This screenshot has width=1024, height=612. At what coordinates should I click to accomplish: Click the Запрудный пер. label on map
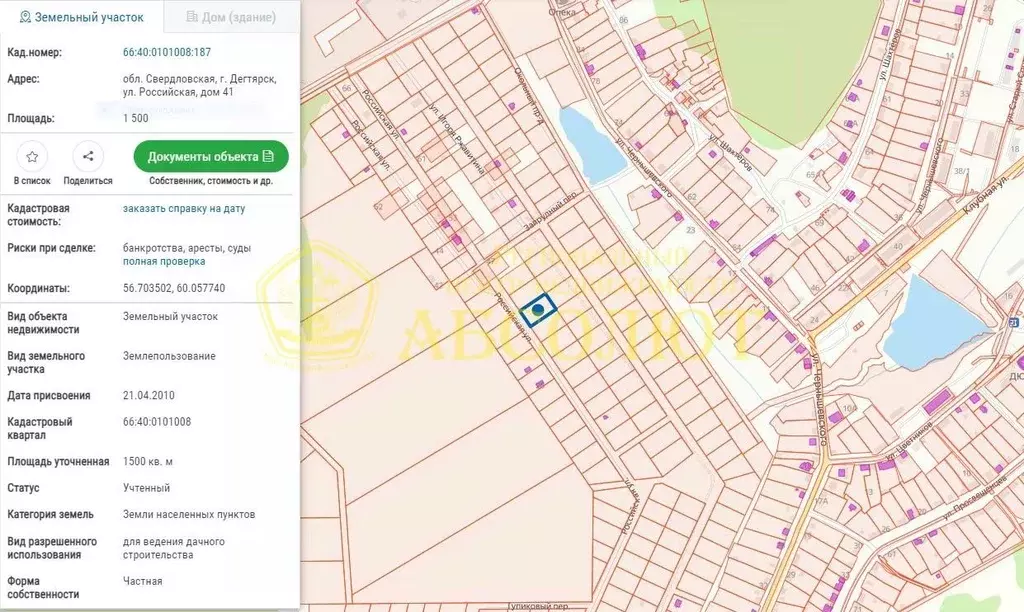pyautogui.click(x=551, y=210)
